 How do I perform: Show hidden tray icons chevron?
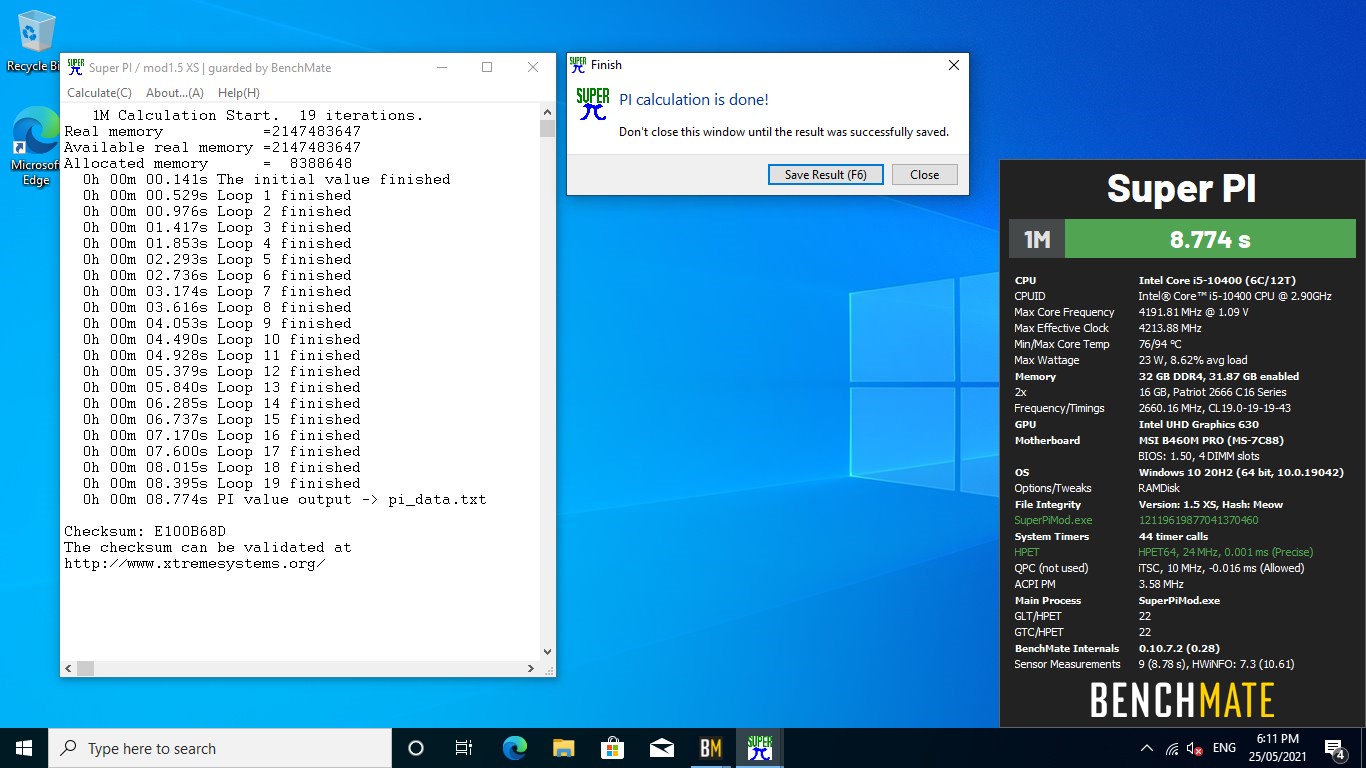tap(1147, 748)
